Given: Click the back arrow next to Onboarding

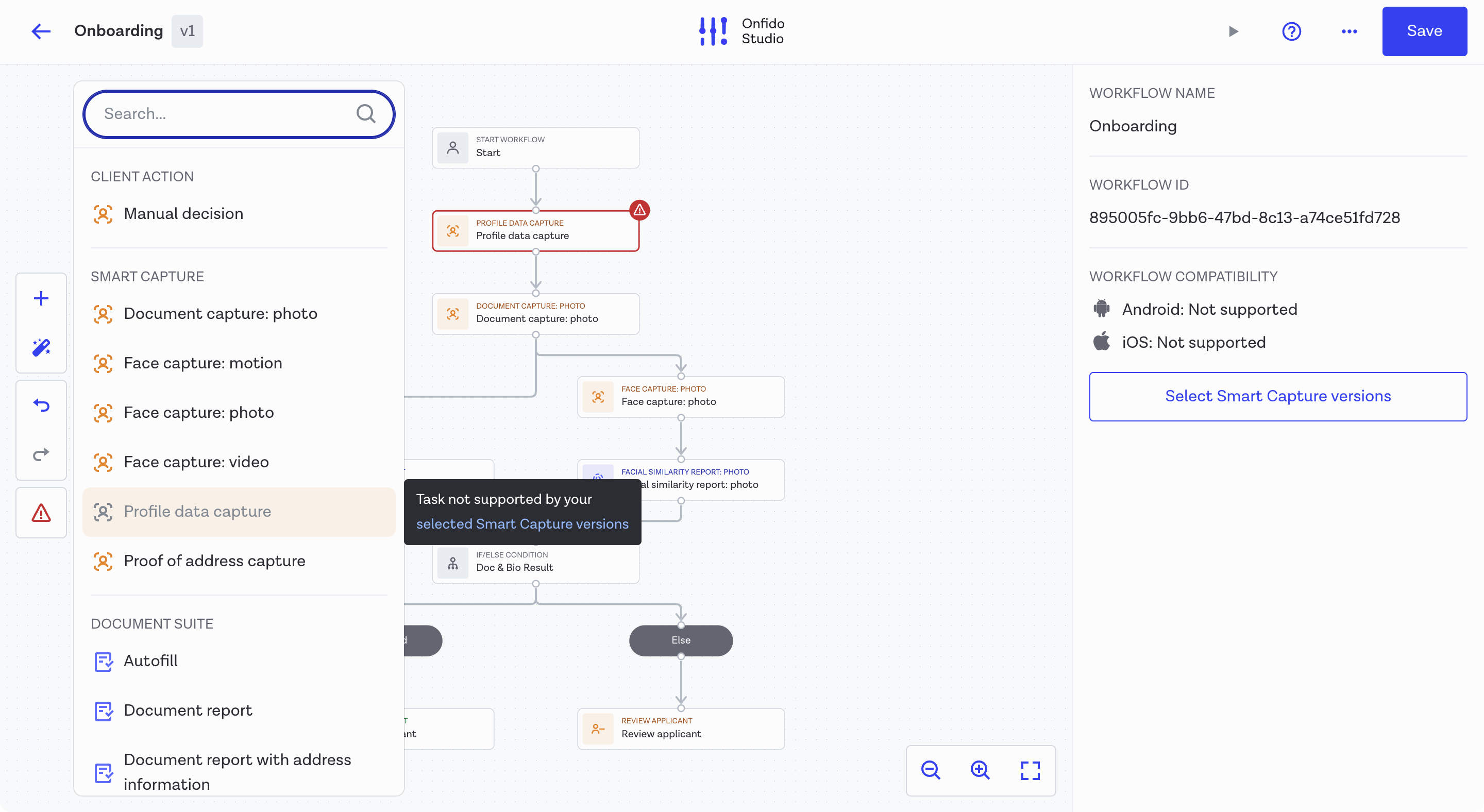Looking at the screenshot, I should [x=41, y=31].
